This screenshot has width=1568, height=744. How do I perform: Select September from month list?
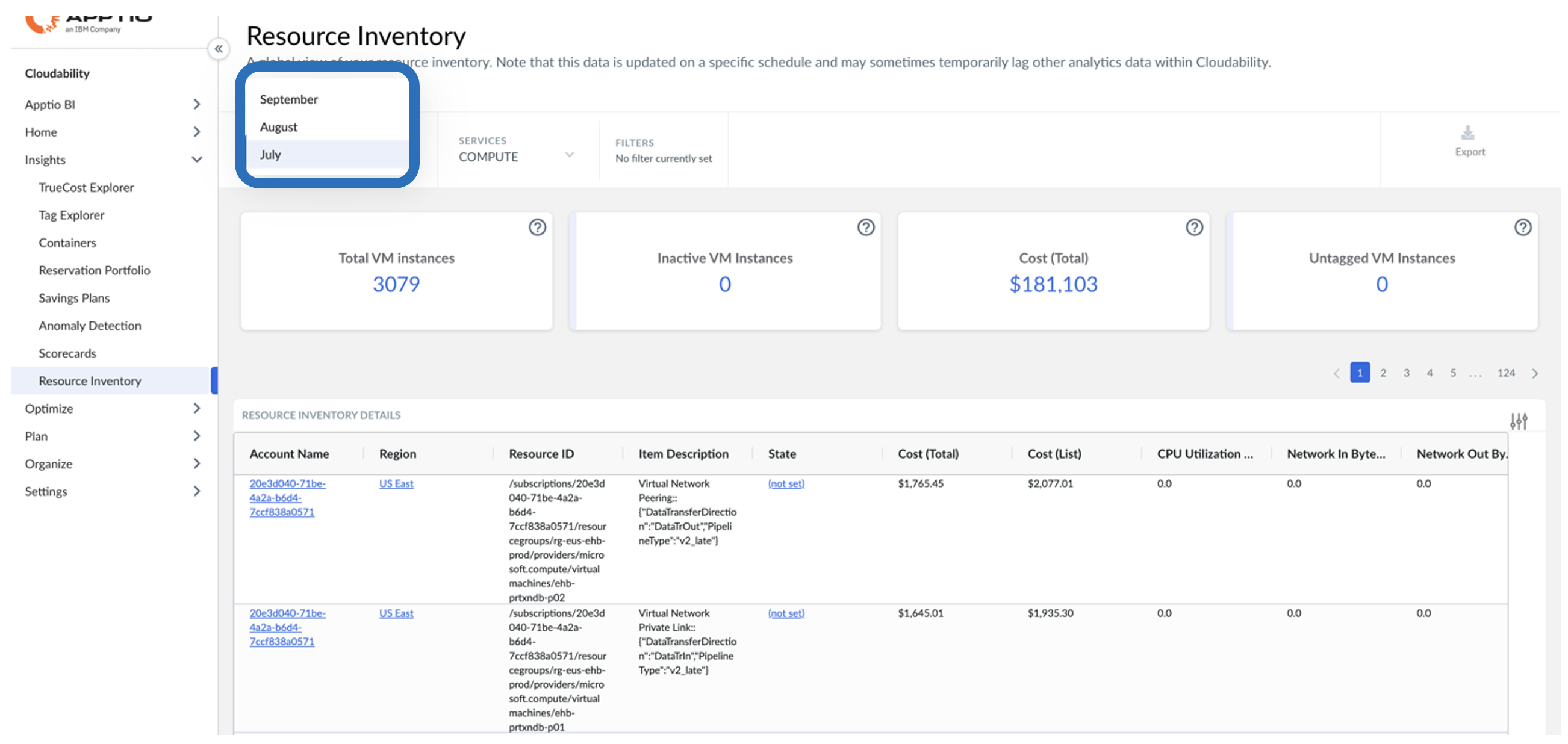coord(328,99)
